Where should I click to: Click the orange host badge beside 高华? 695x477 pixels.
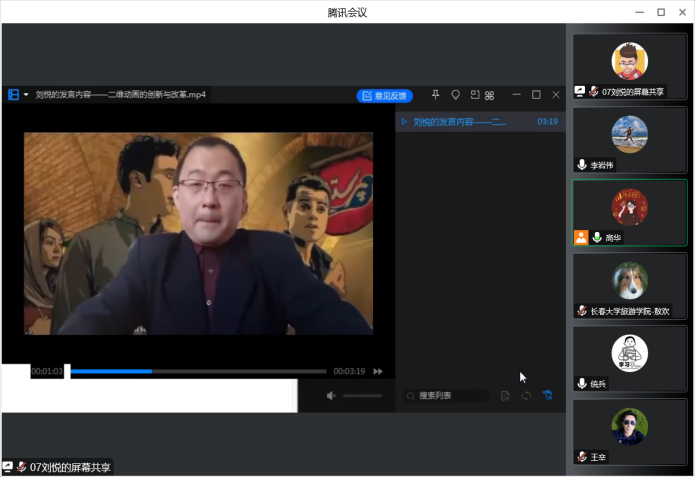tap(581, 237)
